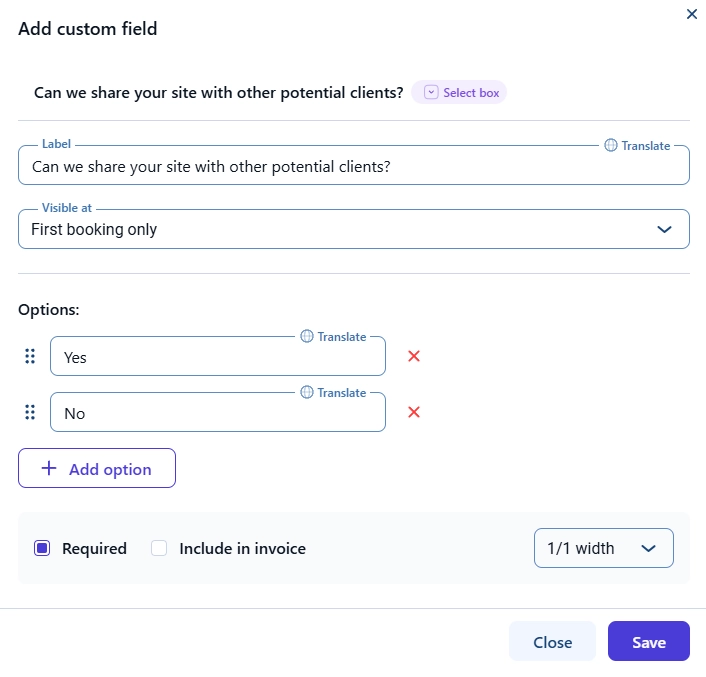Click the drag handle beside Yes option

click(x=30, y=356)
